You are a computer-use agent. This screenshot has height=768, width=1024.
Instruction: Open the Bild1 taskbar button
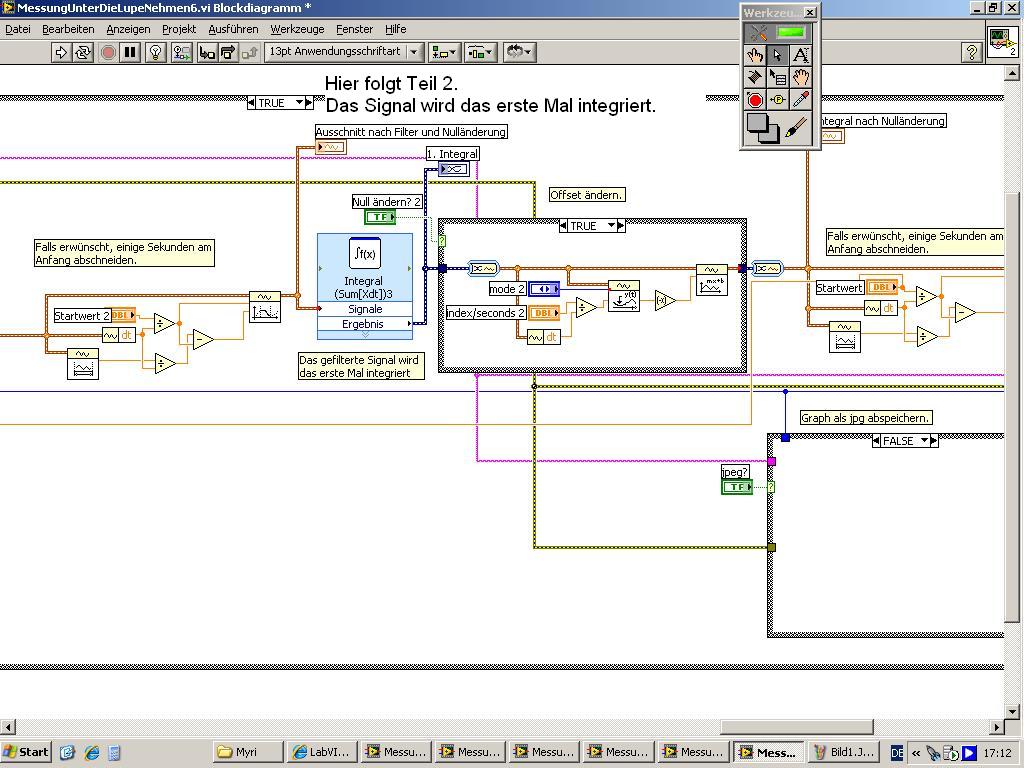843,752
